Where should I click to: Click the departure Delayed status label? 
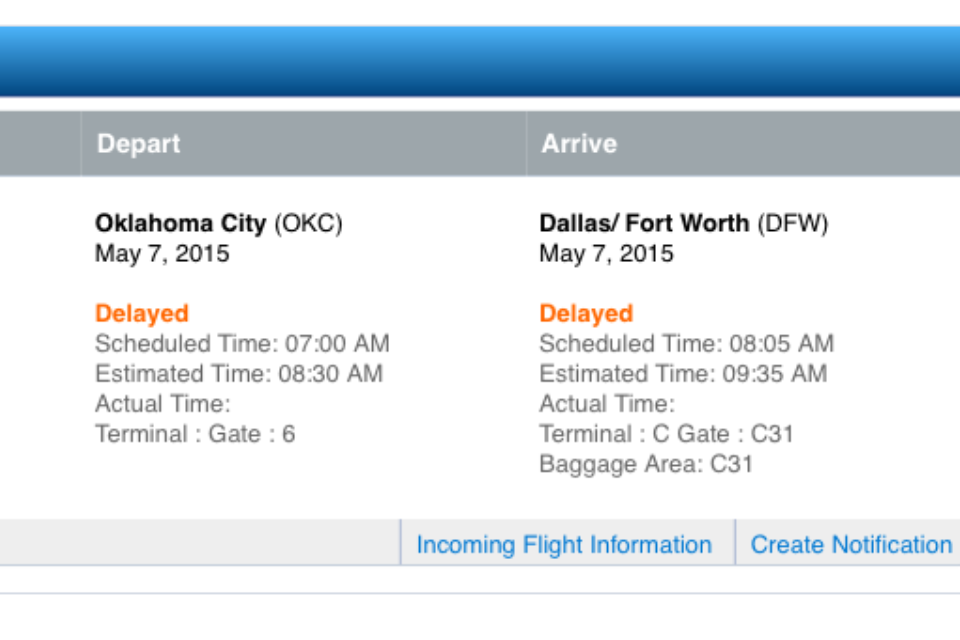tap(142, 313)
